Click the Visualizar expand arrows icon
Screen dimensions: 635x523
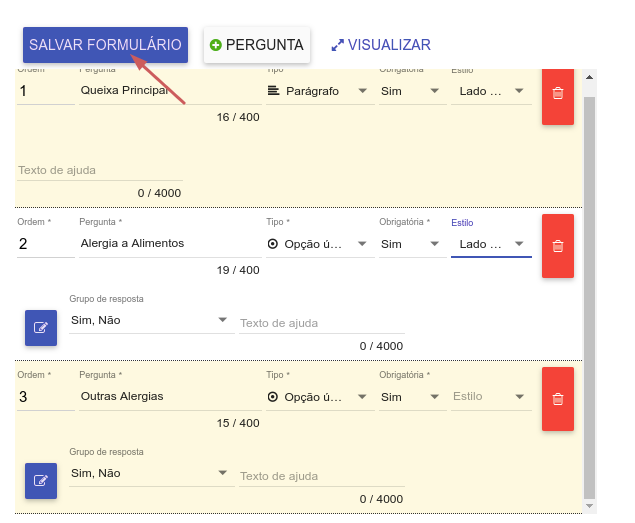337,45
